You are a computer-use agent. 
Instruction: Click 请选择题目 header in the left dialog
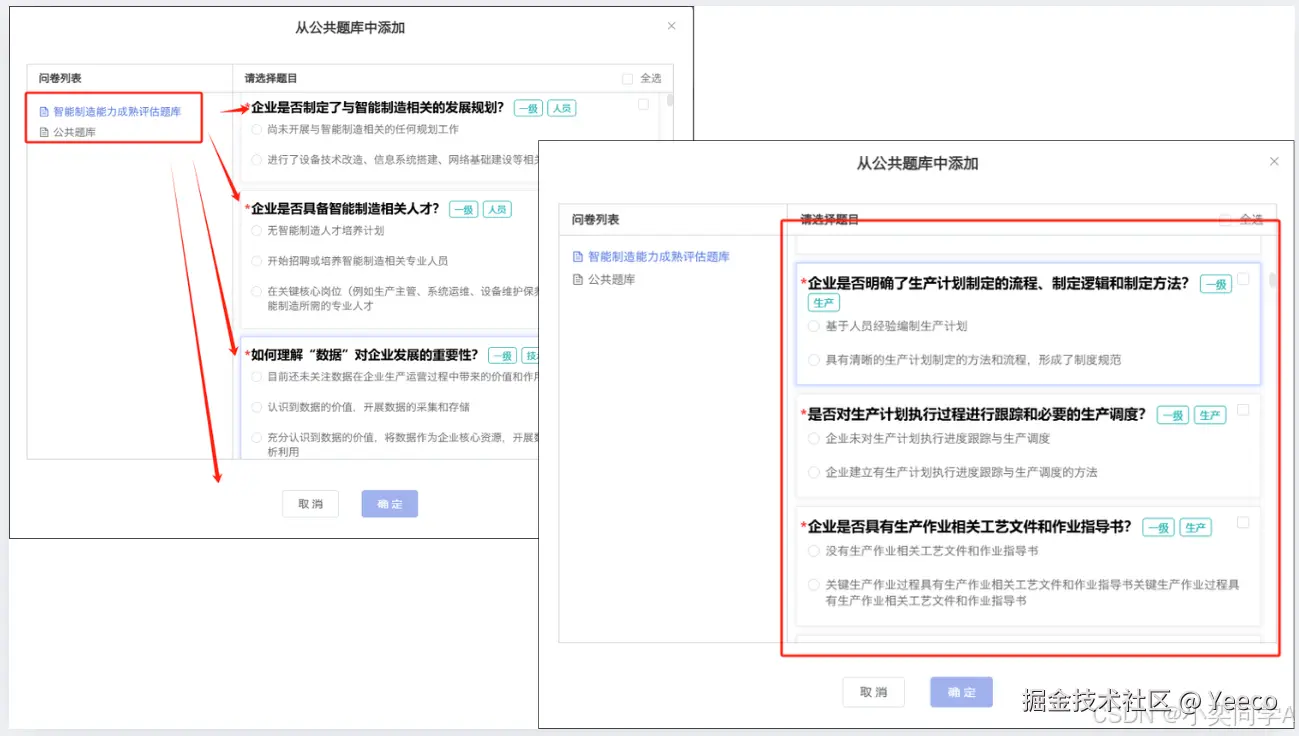click(x=271, y=78)
